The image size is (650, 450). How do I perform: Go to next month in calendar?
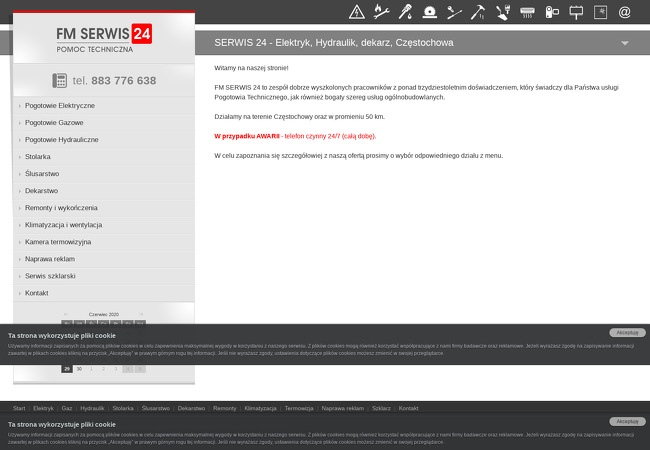click(x=141, y=315)
